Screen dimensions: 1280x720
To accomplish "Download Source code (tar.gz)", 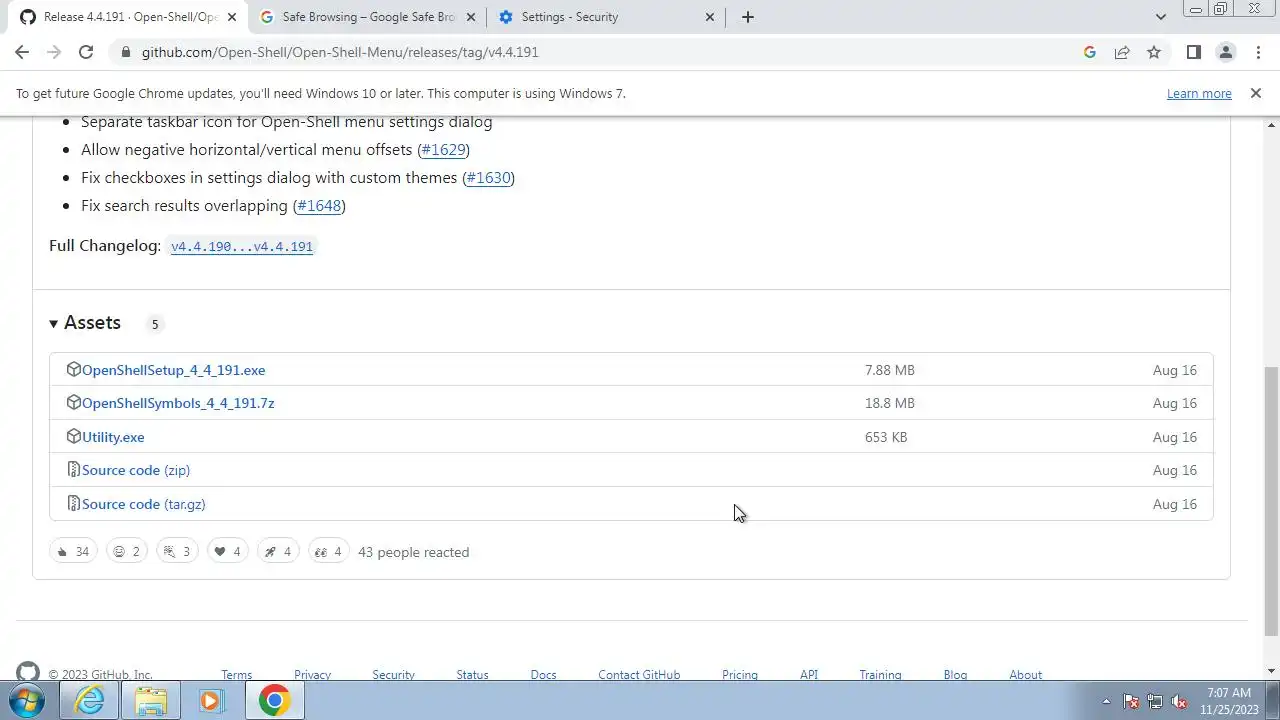I will click(144, 504).
